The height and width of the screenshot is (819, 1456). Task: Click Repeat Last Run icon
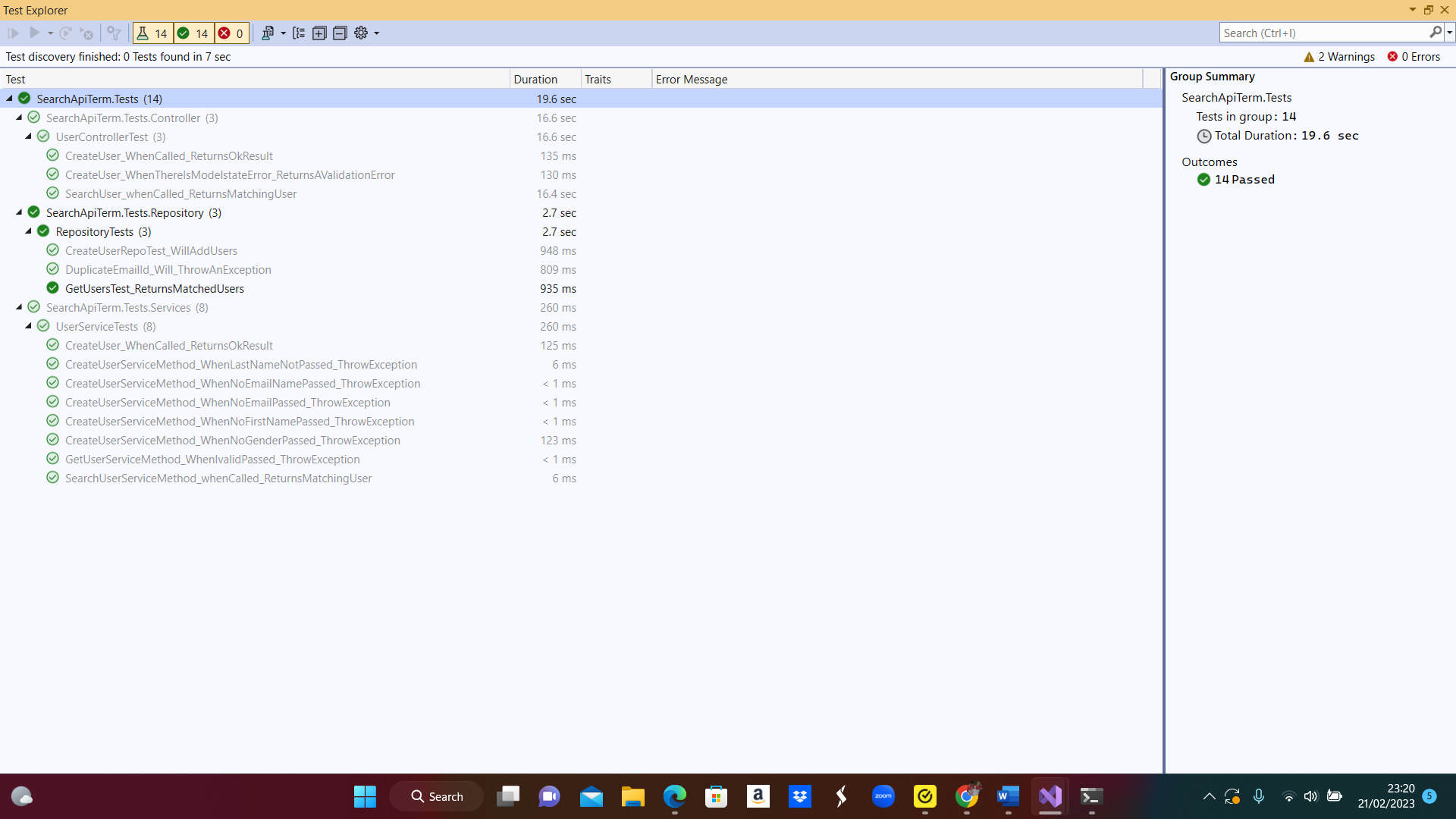pyautogui.click(x=65, y=33)
